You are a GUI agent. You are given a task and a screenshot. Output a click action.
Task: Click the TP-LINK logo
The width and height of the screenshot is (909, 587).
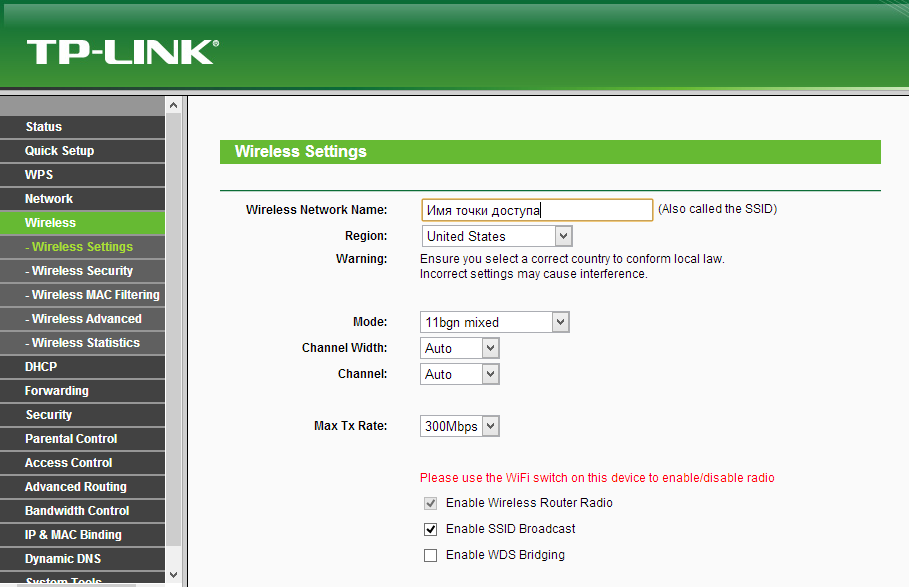point(122,52)
